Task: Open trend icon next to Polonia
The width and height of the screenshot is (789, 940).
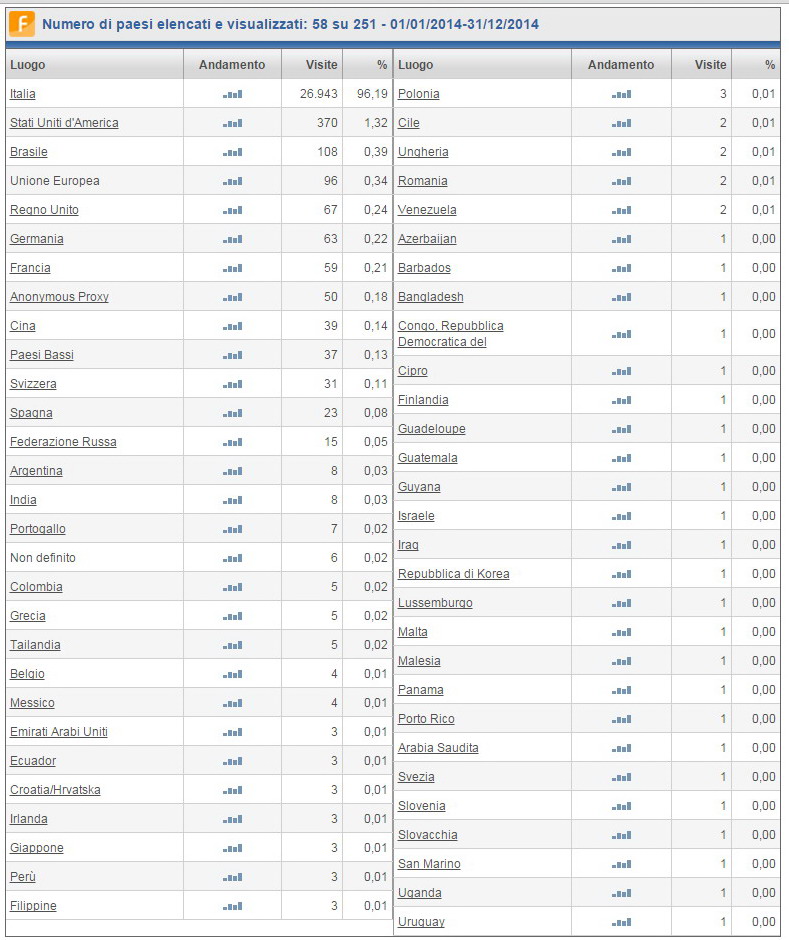Action: point(622,94)
